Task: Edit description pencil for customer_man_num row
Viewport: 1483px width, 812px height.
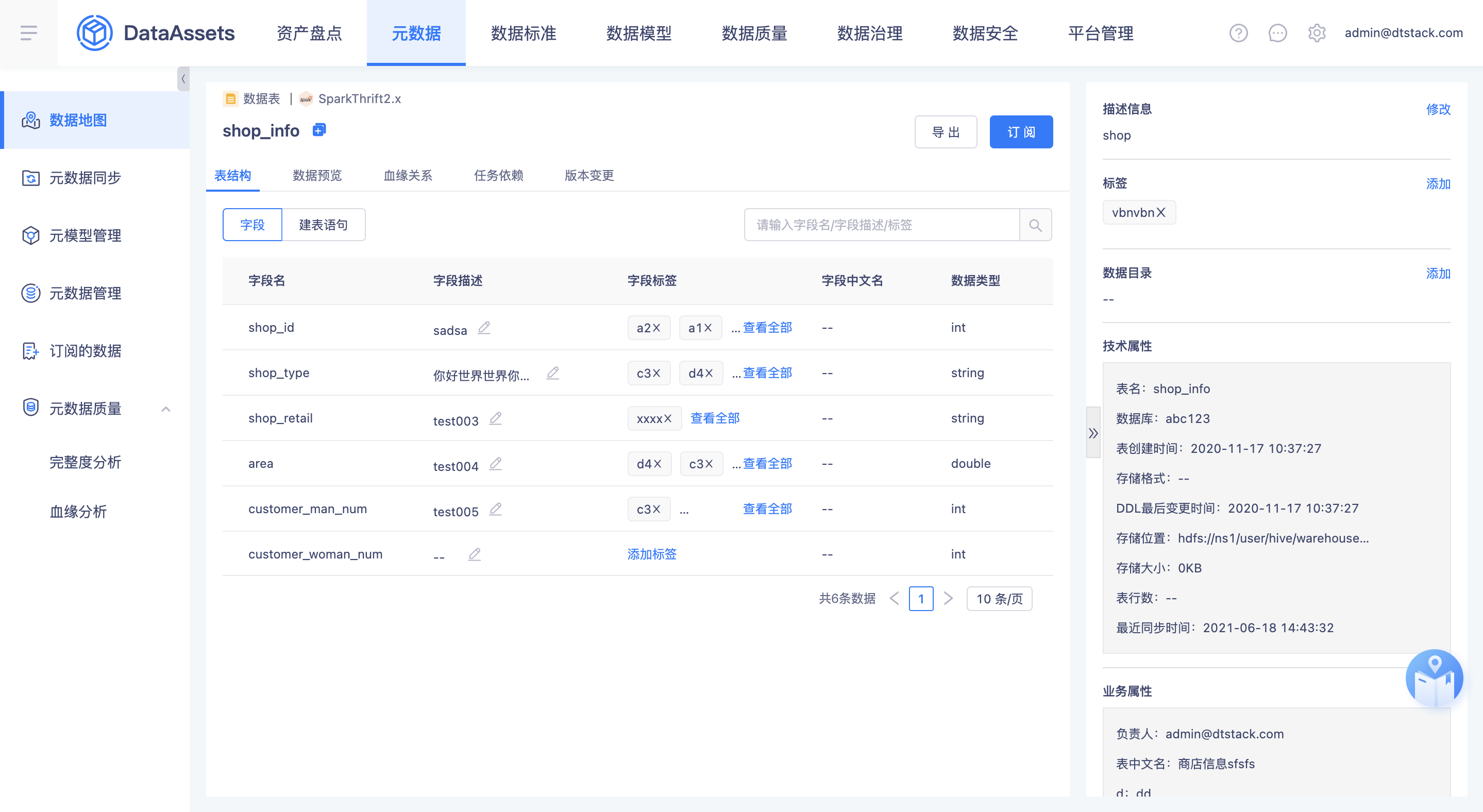Action: coord(496,509)
